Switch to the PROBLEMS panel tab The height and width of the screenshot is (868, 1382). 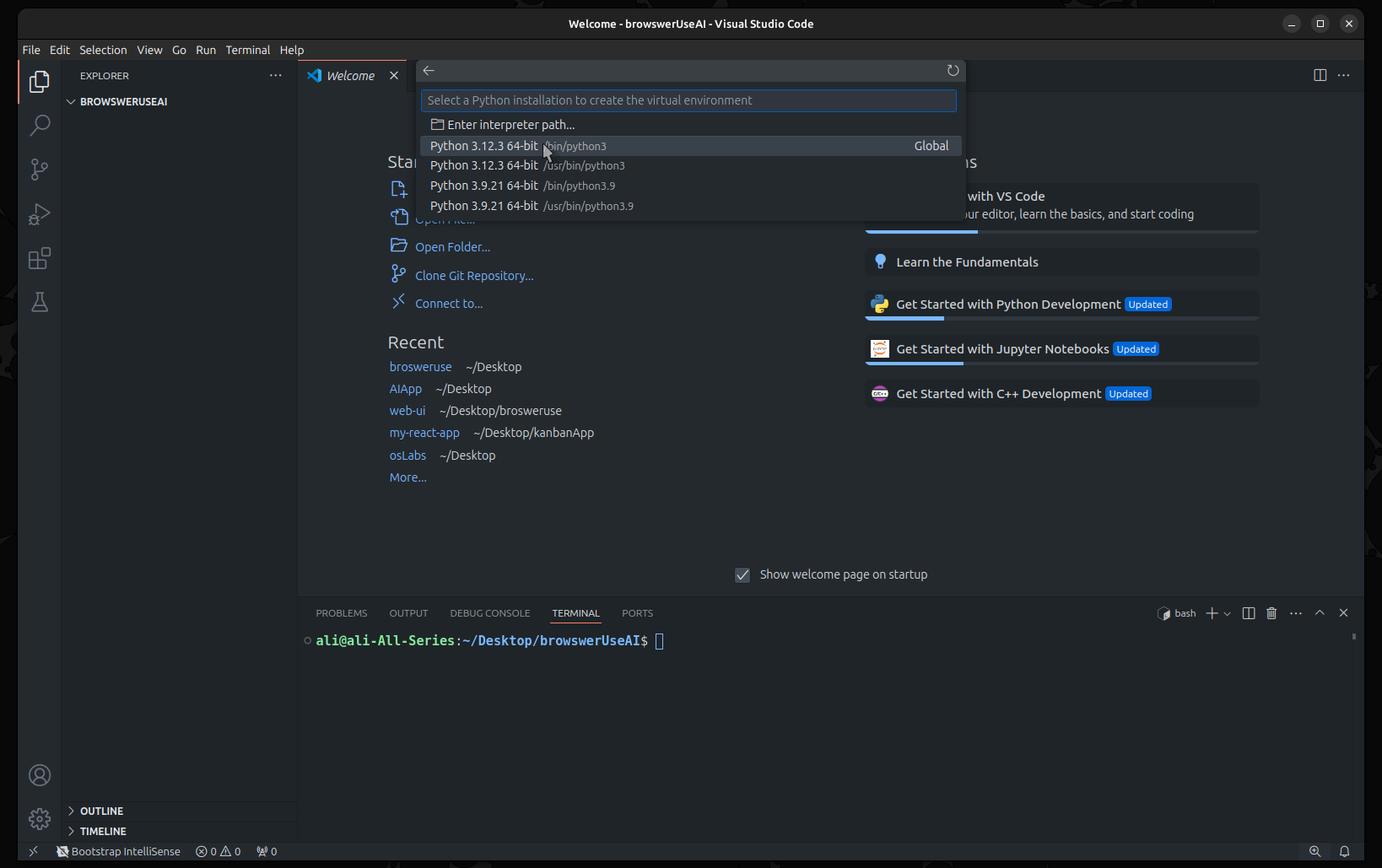342,613
